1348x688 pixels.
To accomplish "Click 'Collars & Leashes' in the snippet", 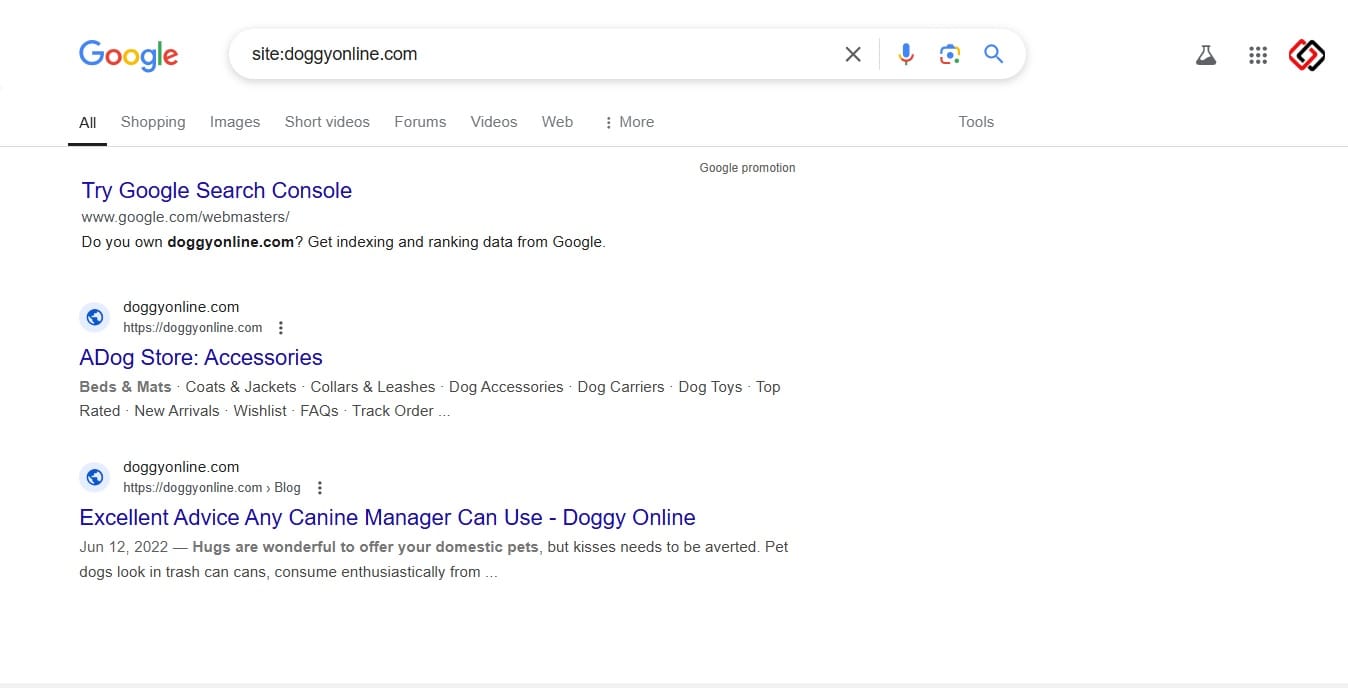I will coord(373,387).
